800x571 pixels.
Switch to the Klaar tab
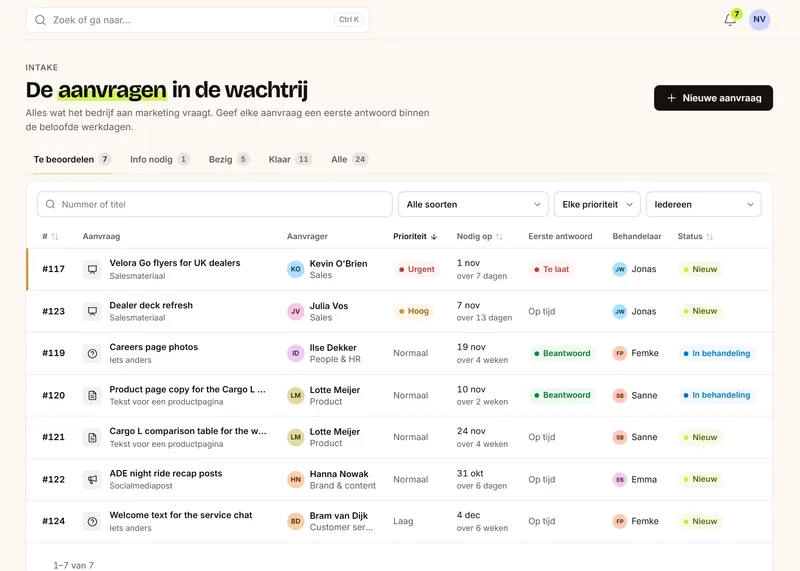(290, 159)
